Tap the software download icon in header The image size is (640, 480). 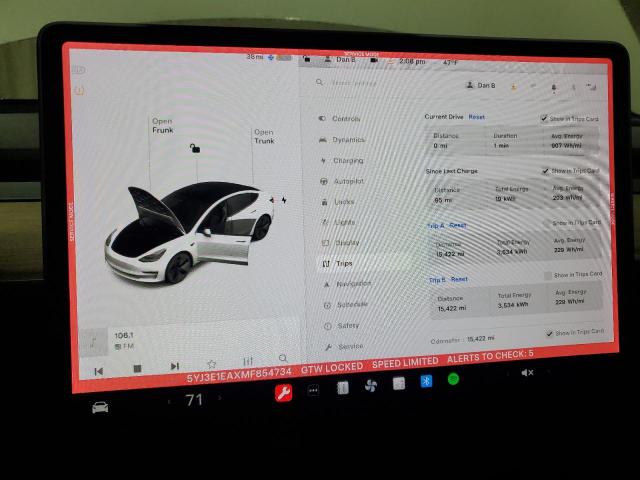click(x=513, y=87)
